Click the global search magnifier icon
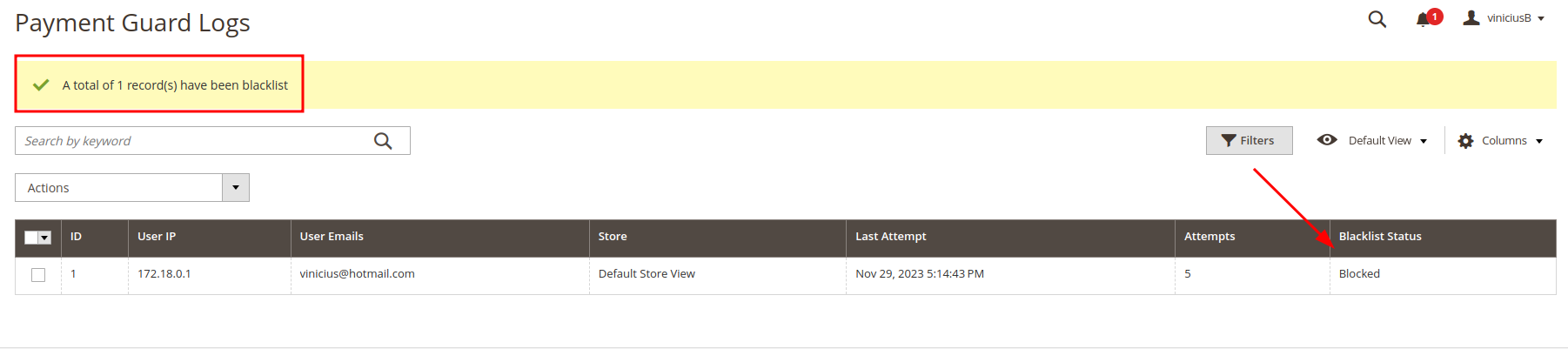The image size is (1568, 349). coord(1377,19)
